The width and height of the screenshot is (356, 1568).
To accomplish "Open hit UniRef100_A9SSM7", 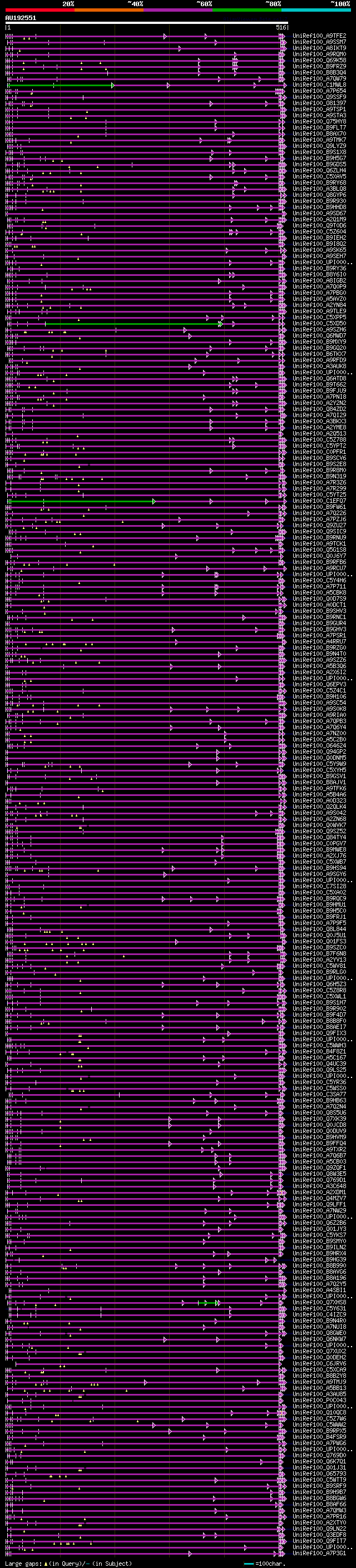I will click(319, 42).
